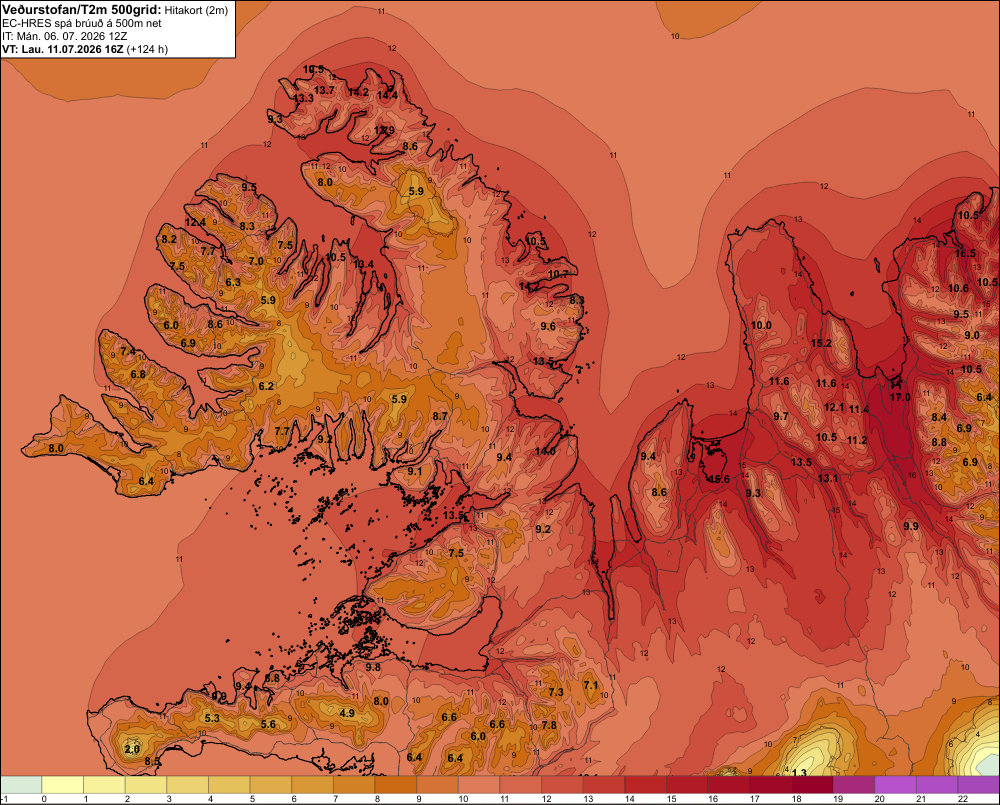This screenshot has width=1000, height=805.
Task: Click the legend tick label '22'
Action: [x=963, y=799]
